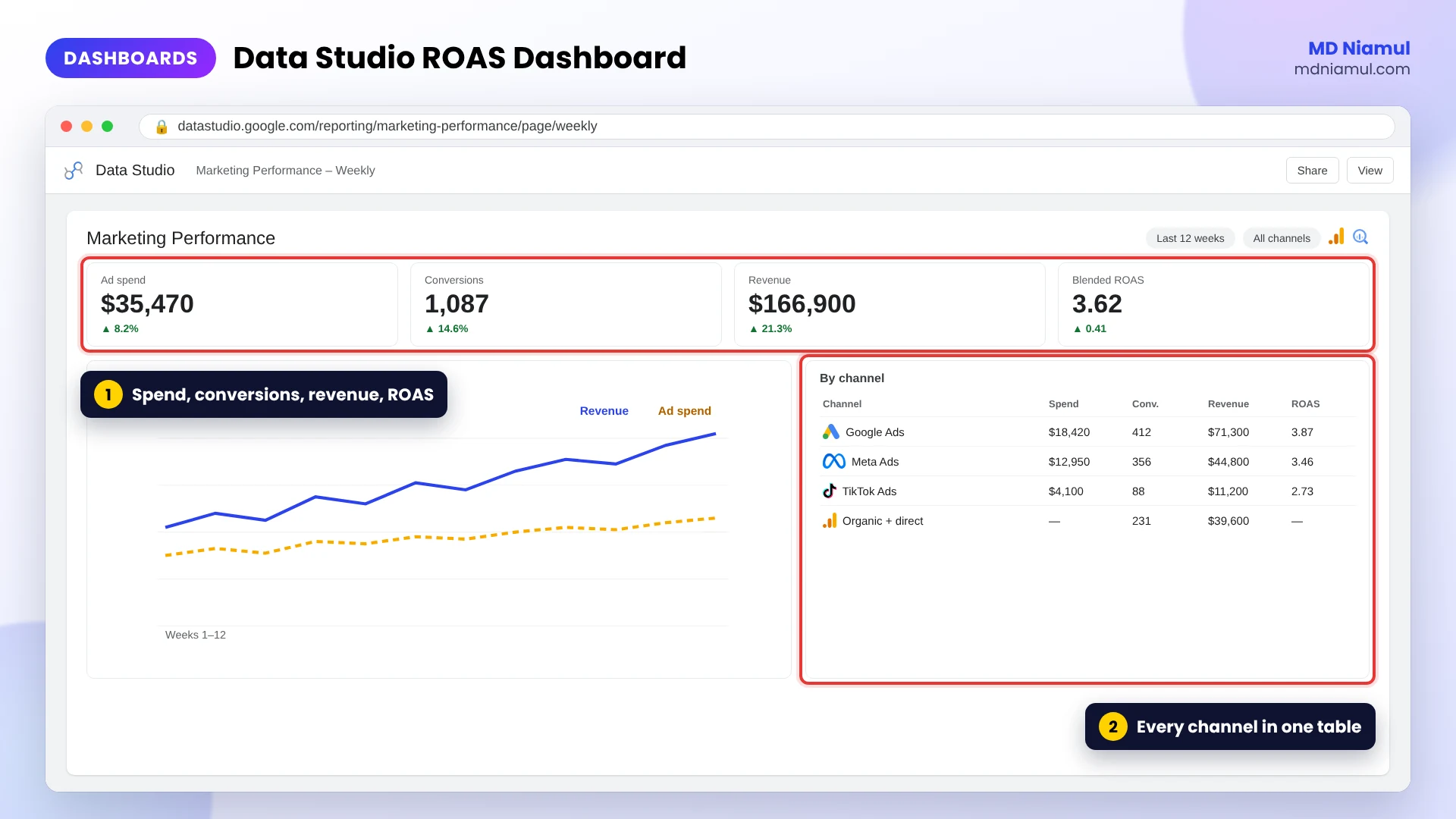Click the DASHBOARDS badge

pos(130,58)
